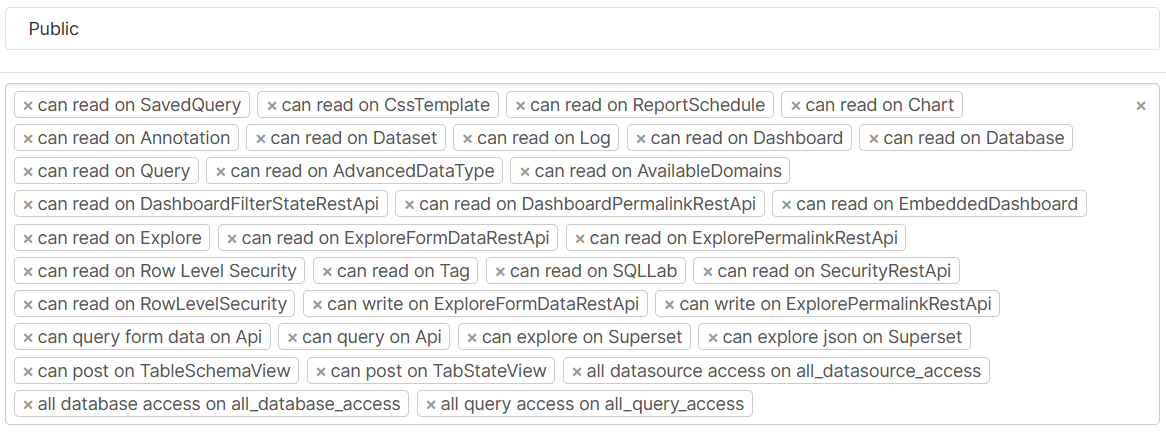Remove 'all query access on all_query_access' tag
Image resolution: width=1166 pixels, height=432 pixels.
pos(431,405)
